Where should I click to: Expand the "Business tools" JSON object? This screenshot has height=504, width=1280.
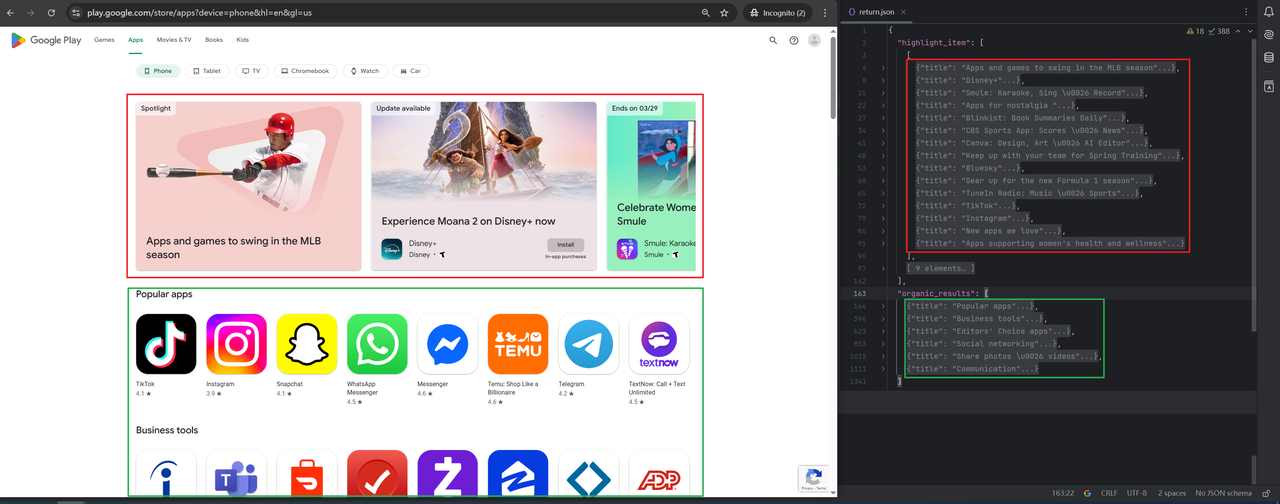coord(883,318)
